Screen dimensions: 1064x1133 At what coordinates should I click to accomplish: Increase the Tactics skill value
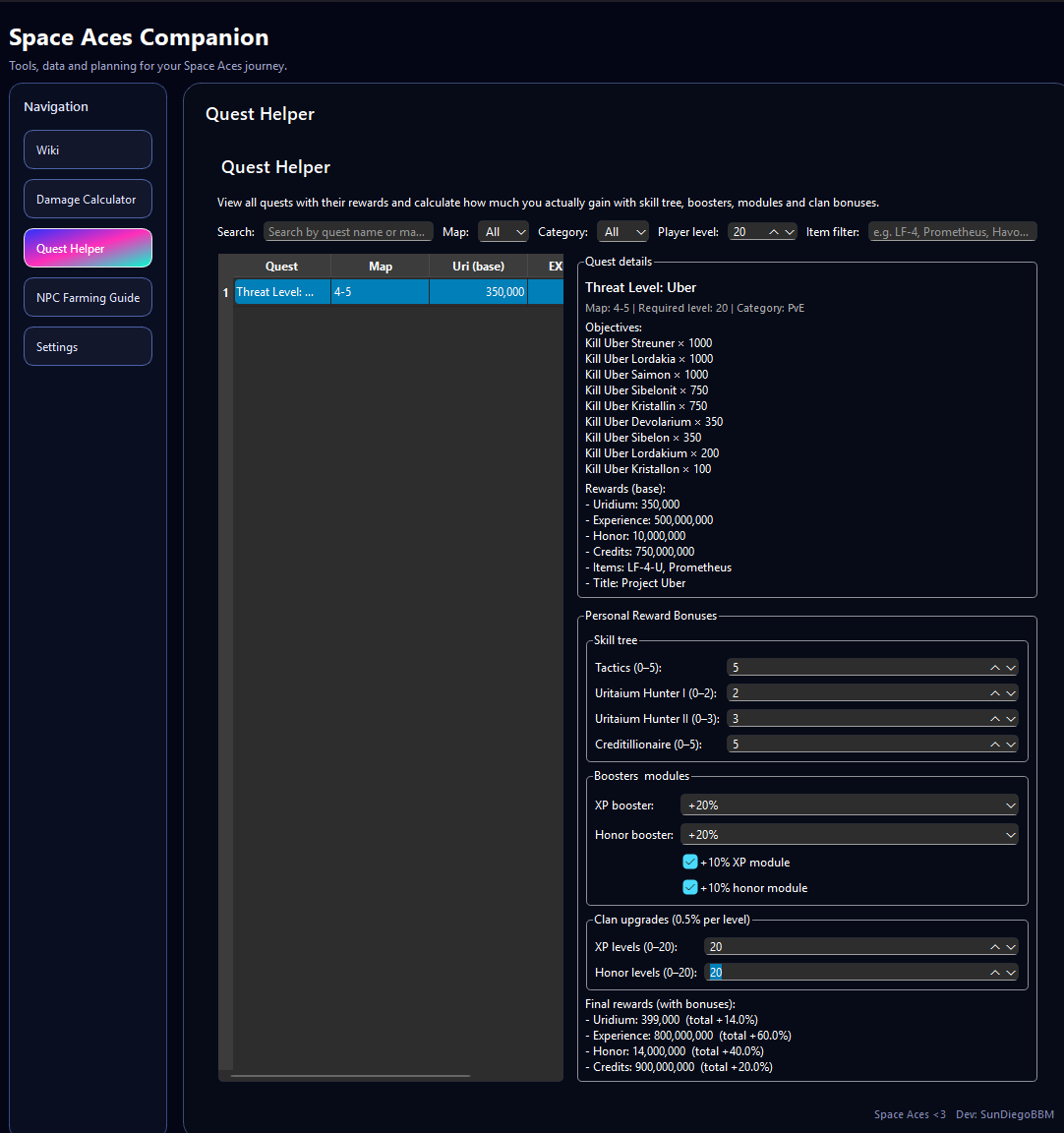click(x=994, y=663)
